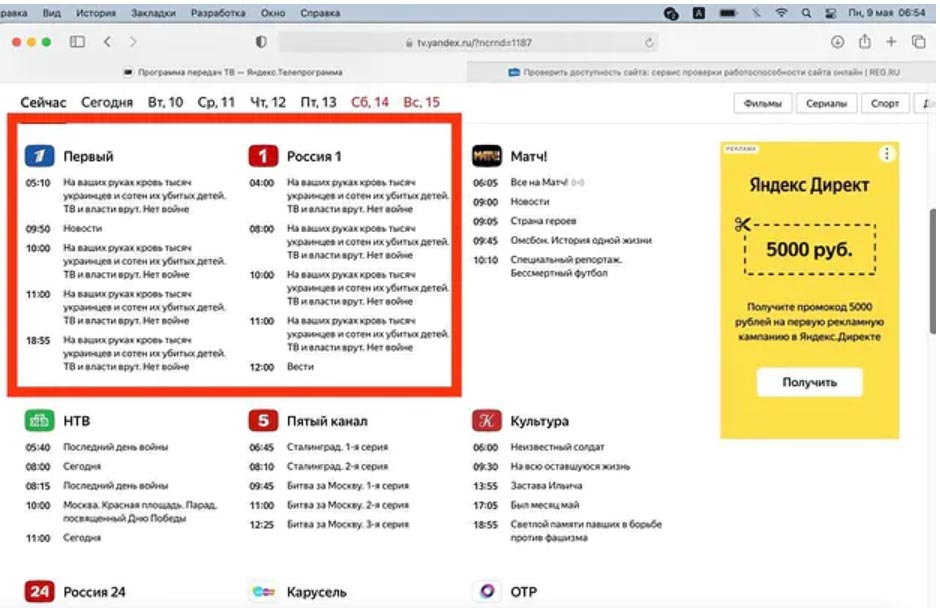Open the История menu
The height and width of the screenshot is (613, 940).
click(96, 13)
